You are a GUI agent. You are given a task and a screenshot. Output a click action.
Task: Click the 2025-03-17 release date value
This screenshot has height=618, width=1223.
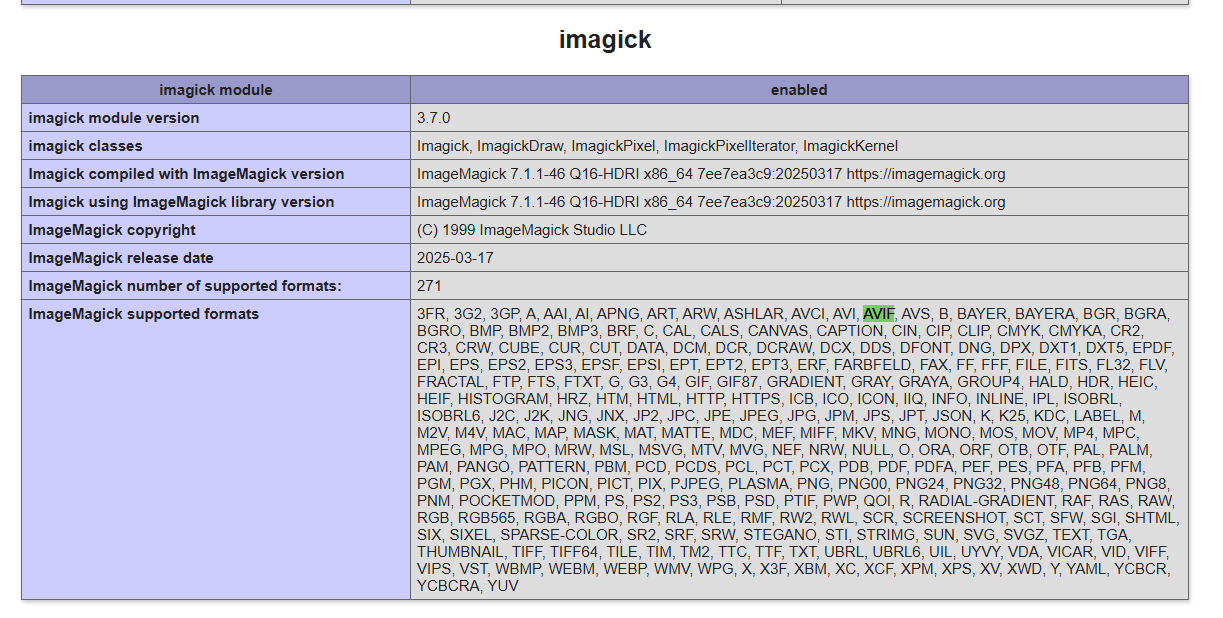pos(455,258)
